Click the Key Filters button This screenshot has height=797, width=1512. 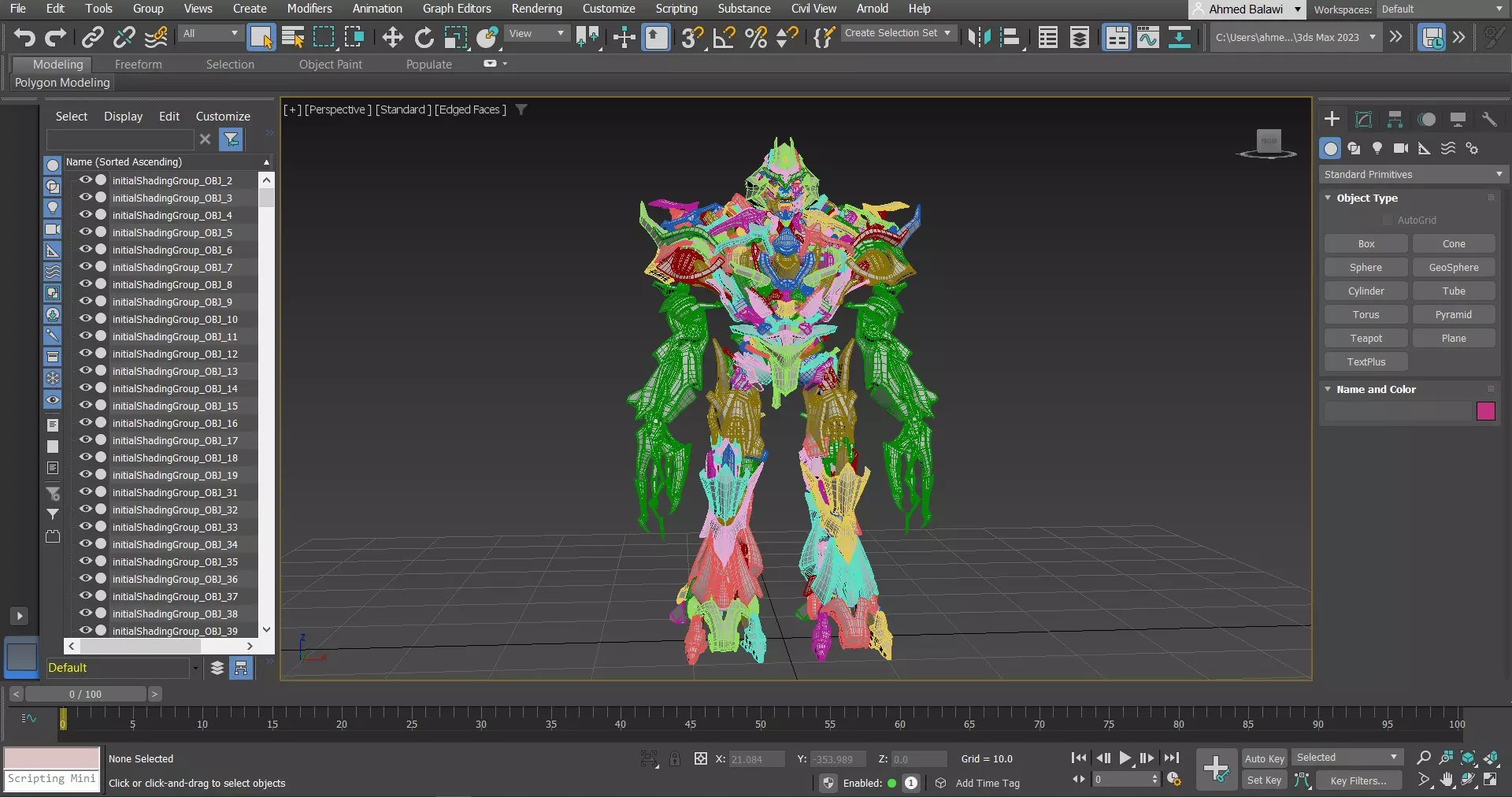(1358, 780)
